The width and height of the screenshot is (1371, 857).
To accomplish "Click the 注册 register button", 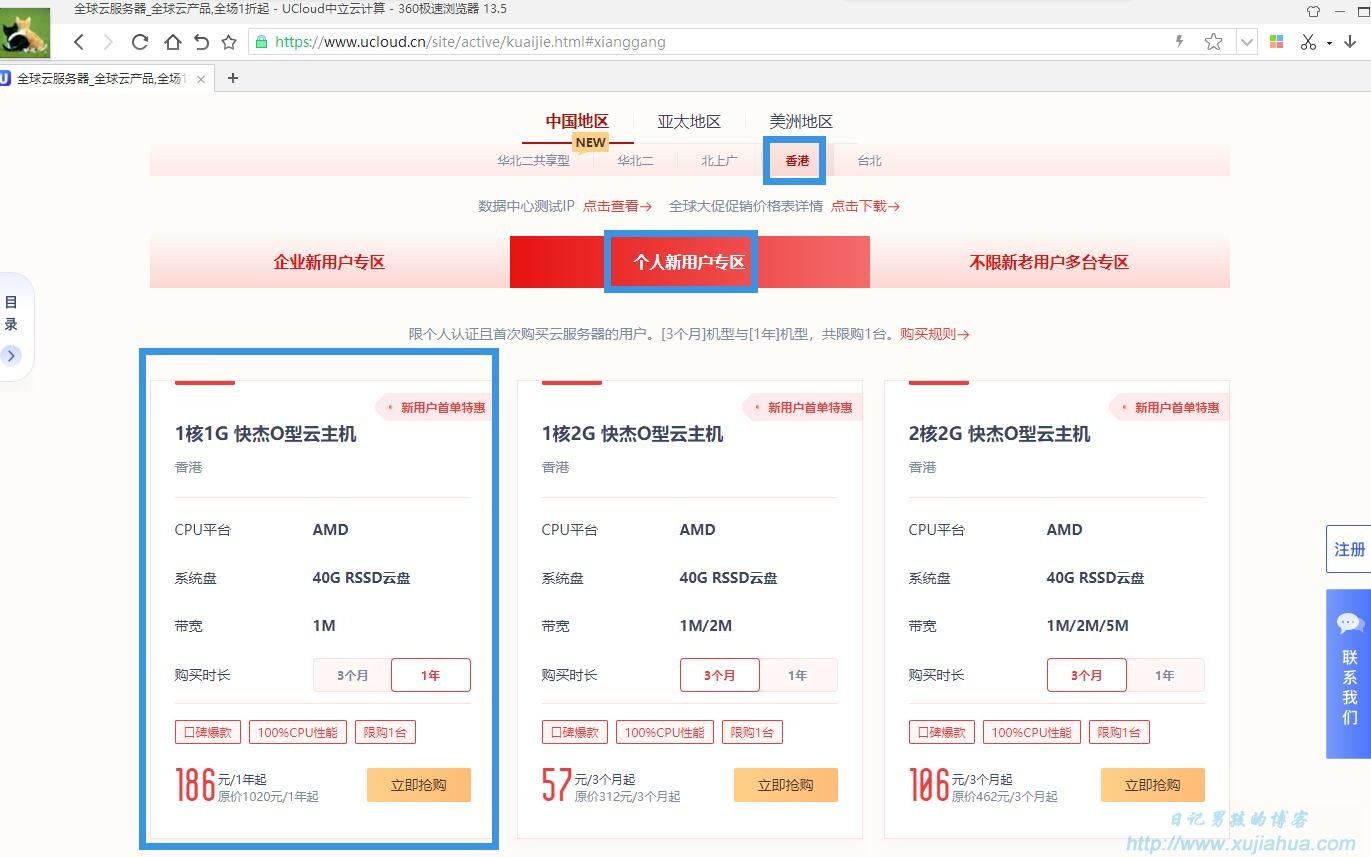I will (x=1349, y=549).
